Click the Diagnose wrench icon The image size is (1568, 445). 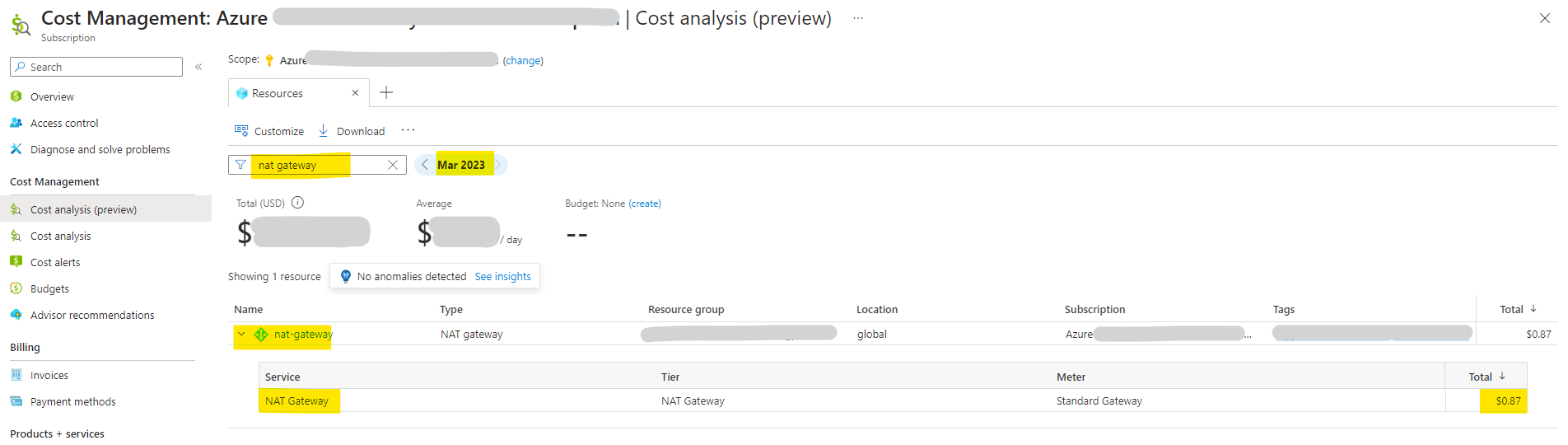pyautogui.click(x=16, y=149)
